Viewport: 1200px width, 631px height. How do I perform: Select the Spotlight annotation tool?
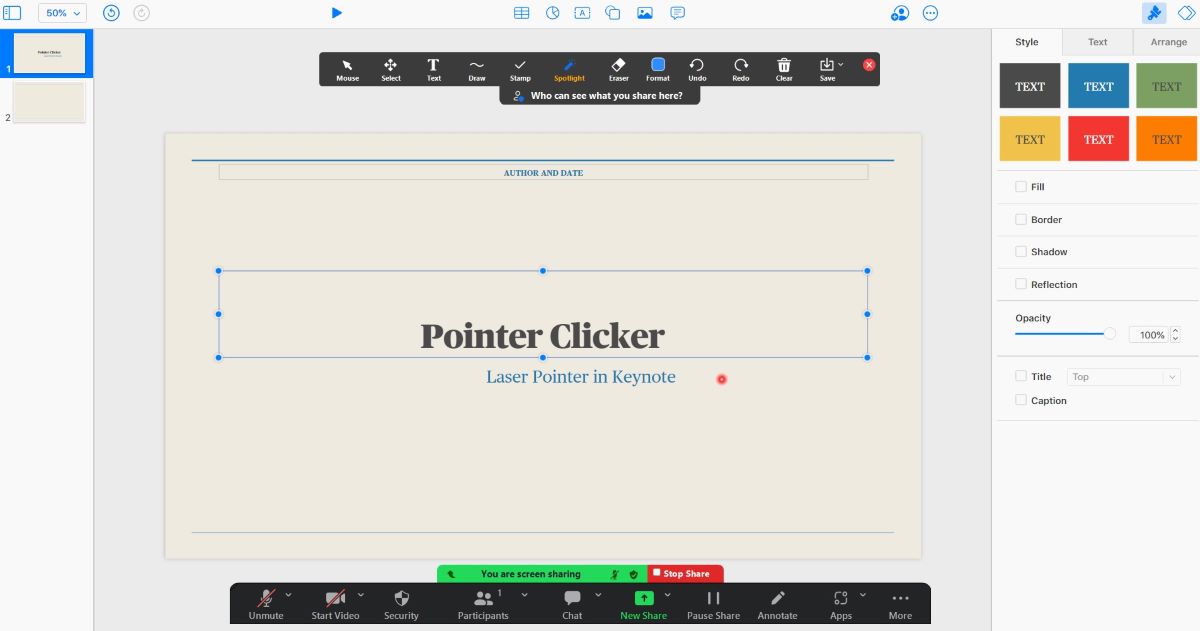point(568,69)
